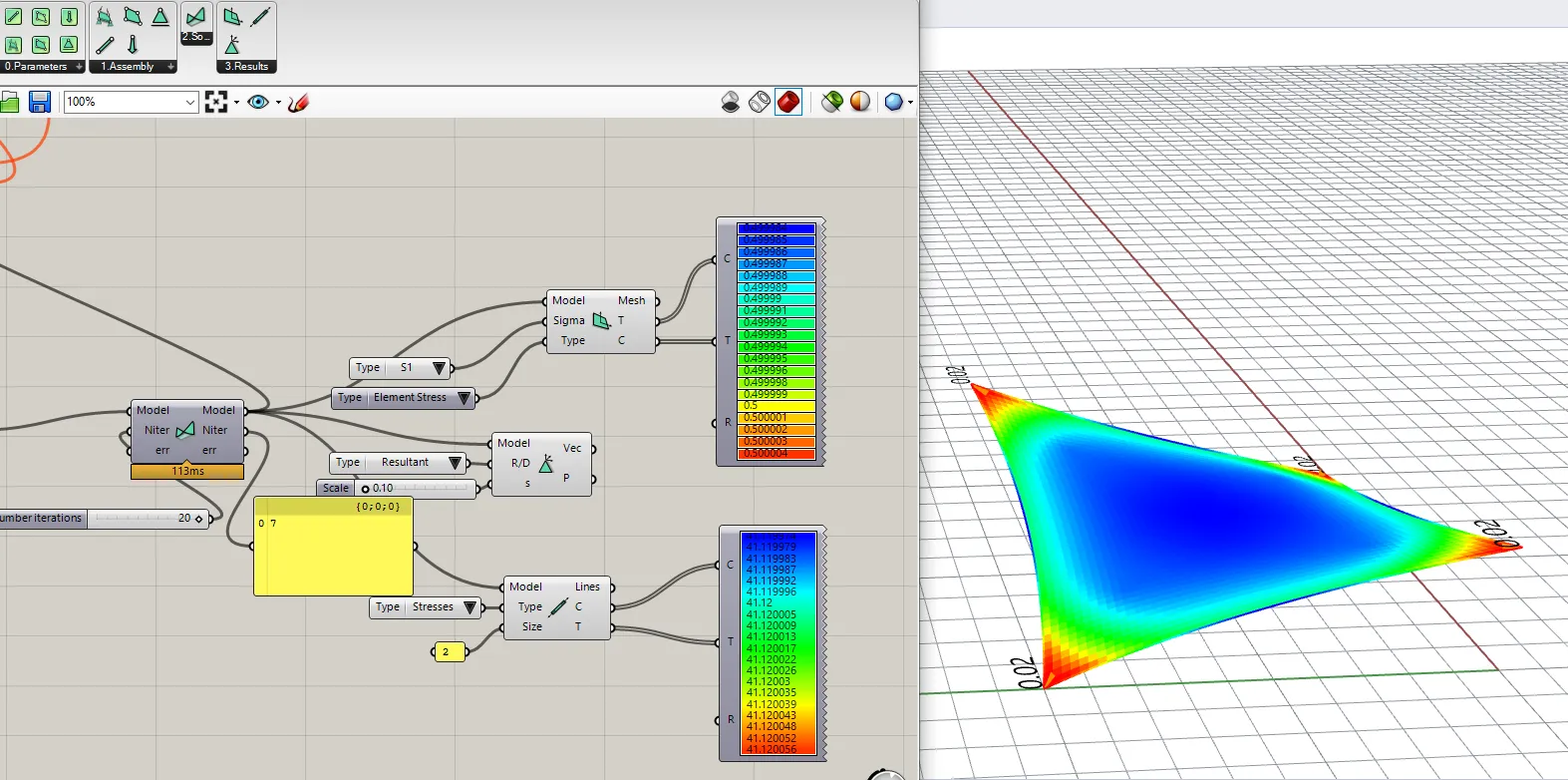Open the arrow beside zoom extents icon
Screen dimensions: 1568x780
pos(236,103)
